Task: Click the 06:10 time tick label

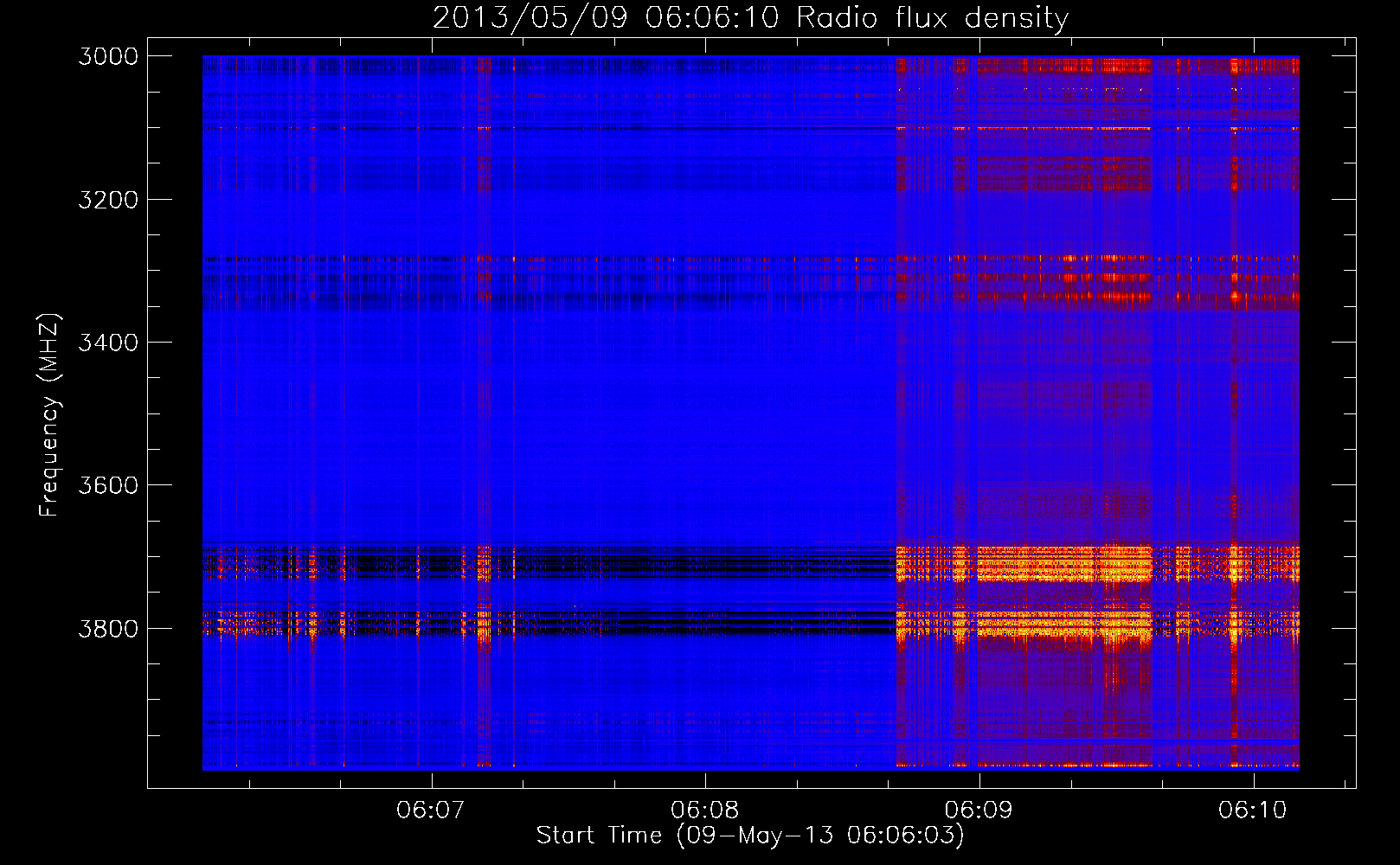Action: click(1253, 810)
